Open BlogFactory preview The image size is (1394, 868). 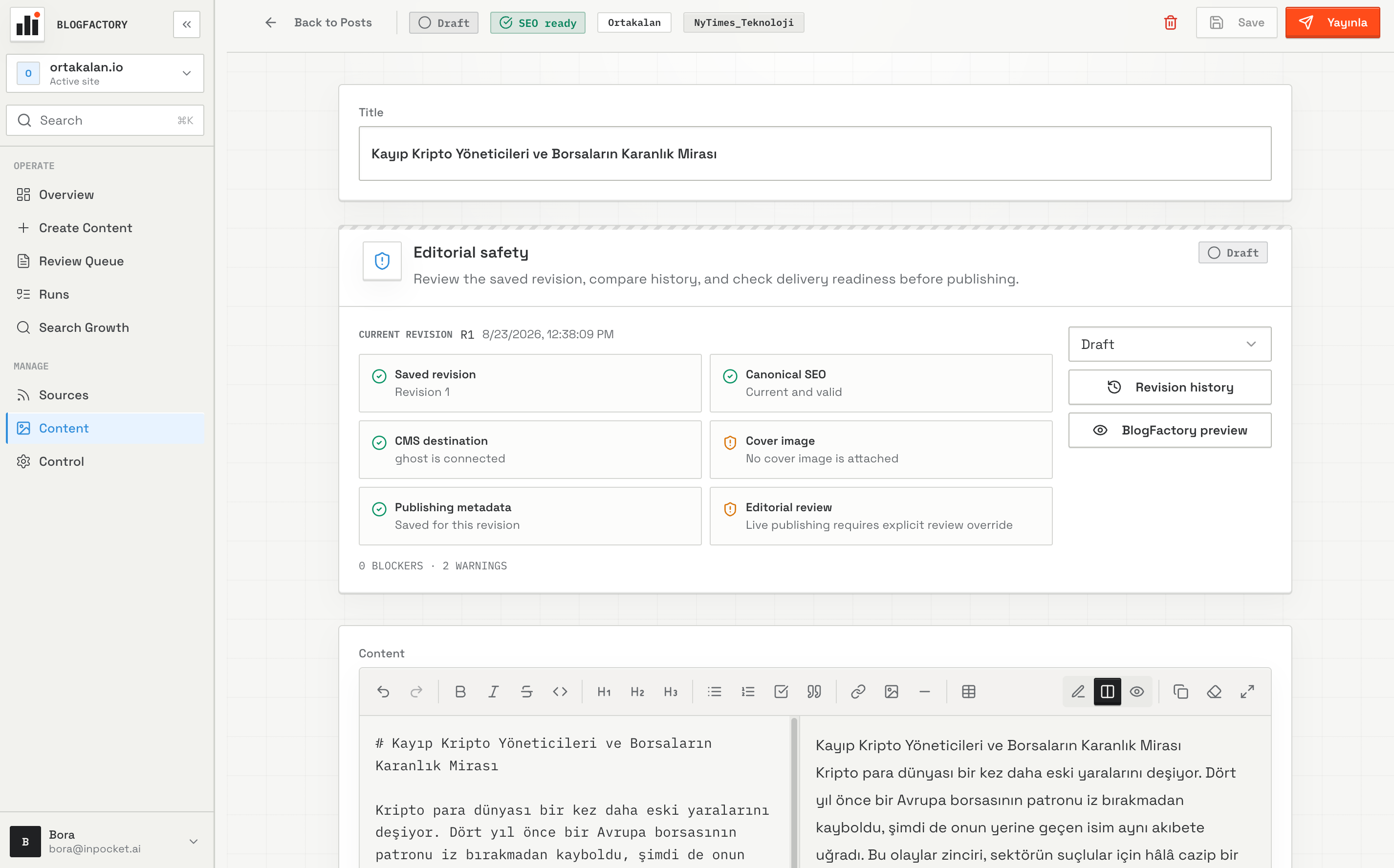coord(1170,430)
